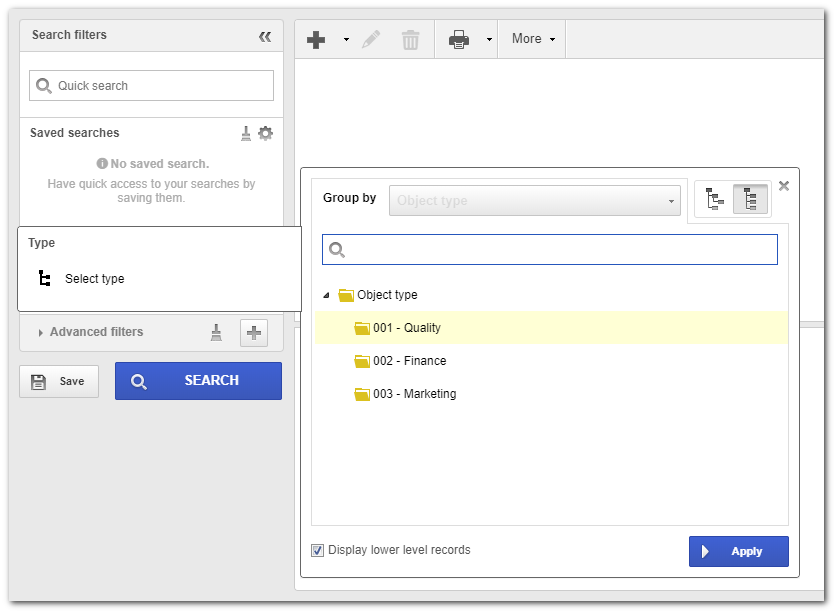Switch to hierarchy tree view mode
The width and height of the screenshot is (834, 611).
click(x=714, y=199)
